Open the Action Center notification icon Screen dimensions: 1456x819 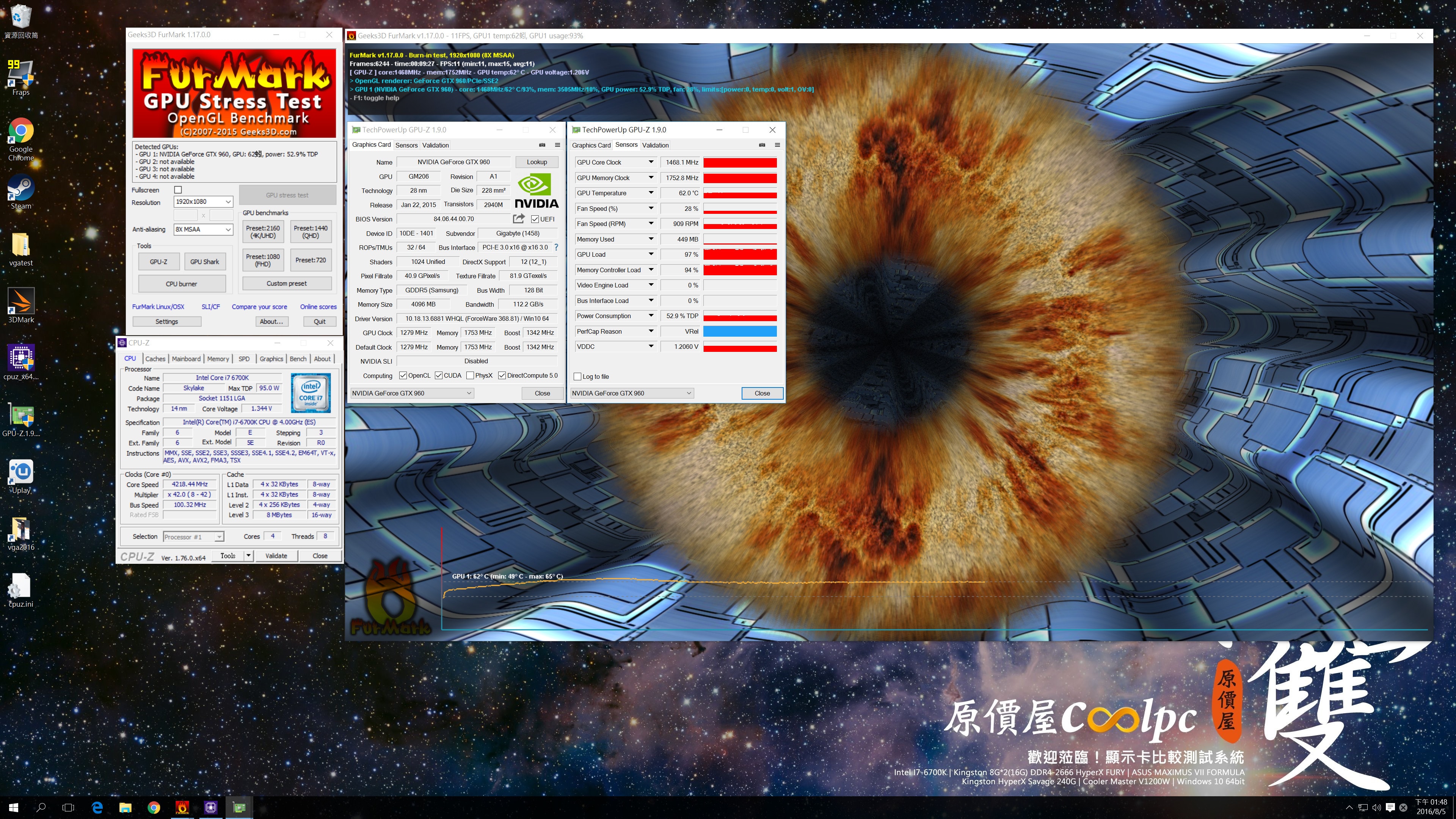pos(1390,808)
